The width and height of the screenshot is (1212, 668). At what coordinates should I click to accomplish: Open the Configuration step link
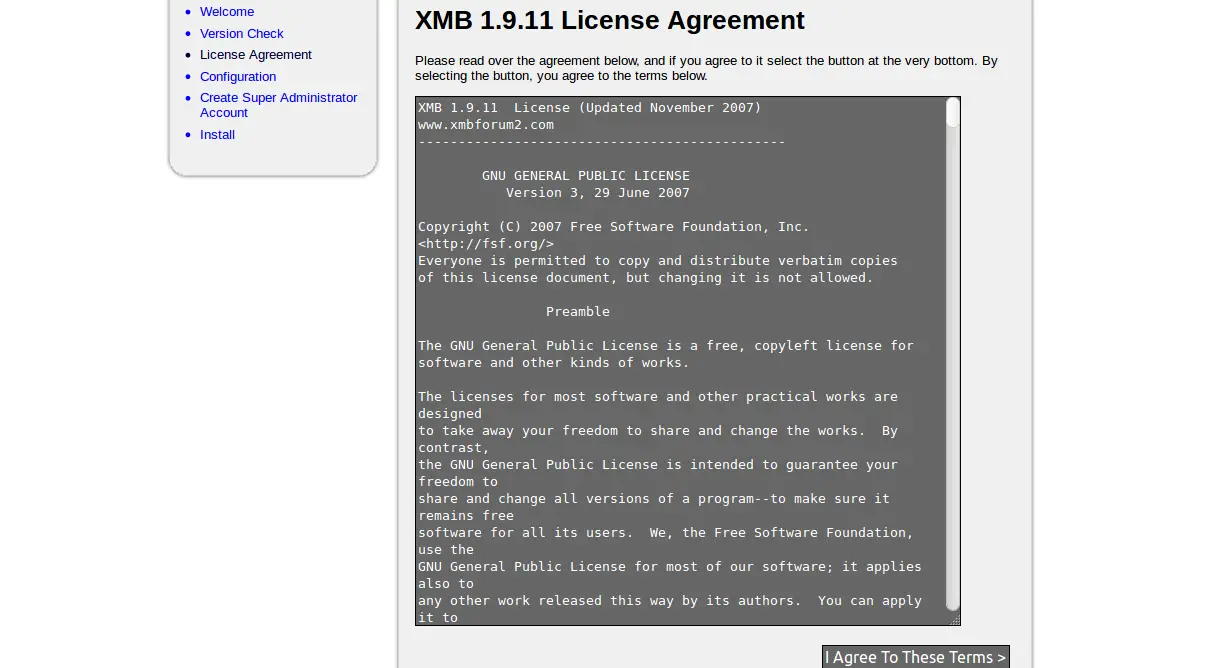[238, 77]
